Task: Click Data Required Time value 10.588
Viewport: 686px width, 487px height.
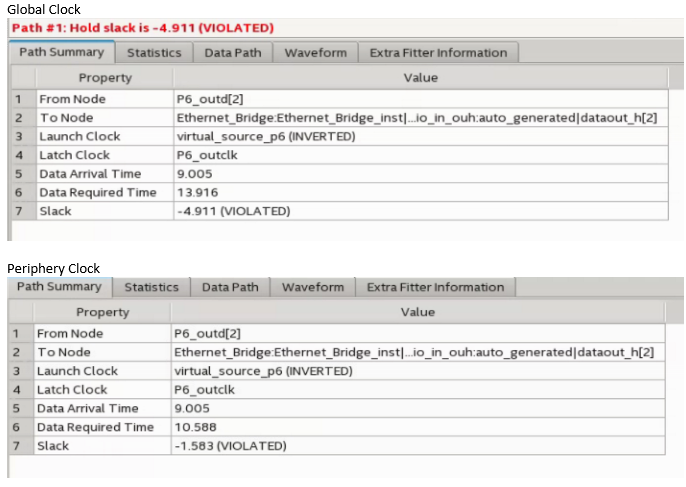Action: click(x=195, y=427)
